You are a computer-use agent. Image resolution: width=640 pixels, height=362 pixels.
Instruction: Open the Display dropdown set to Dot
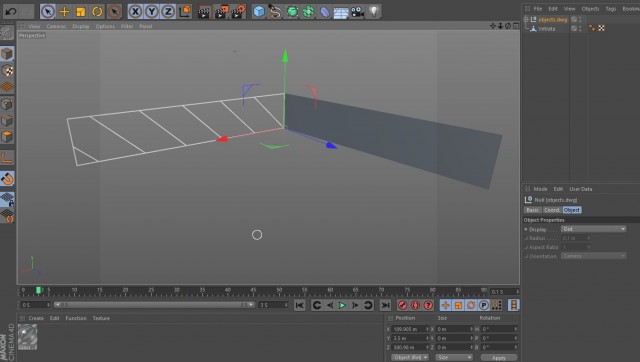point(593,229)
